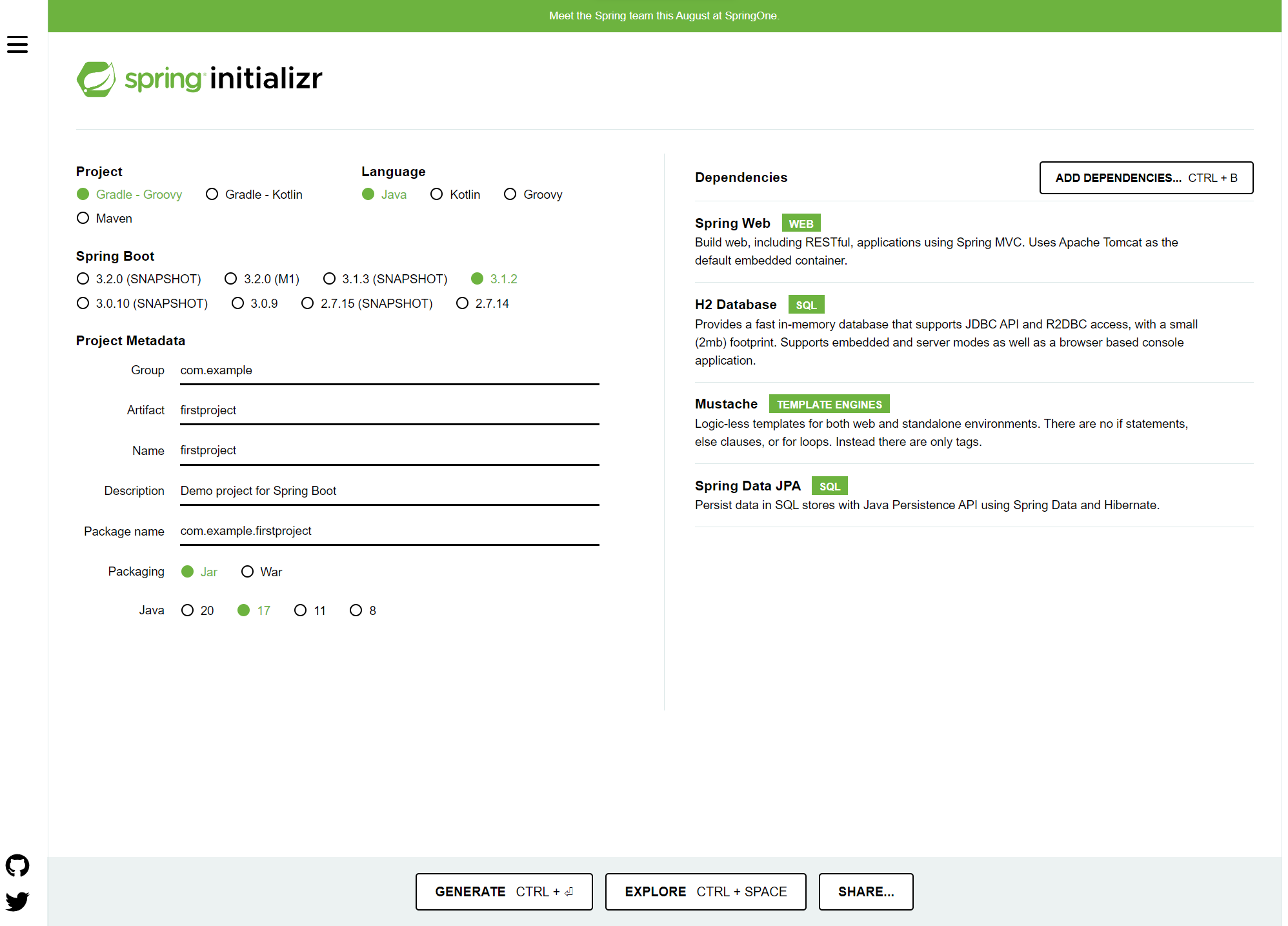Click the Explore button

click(705, 891)
